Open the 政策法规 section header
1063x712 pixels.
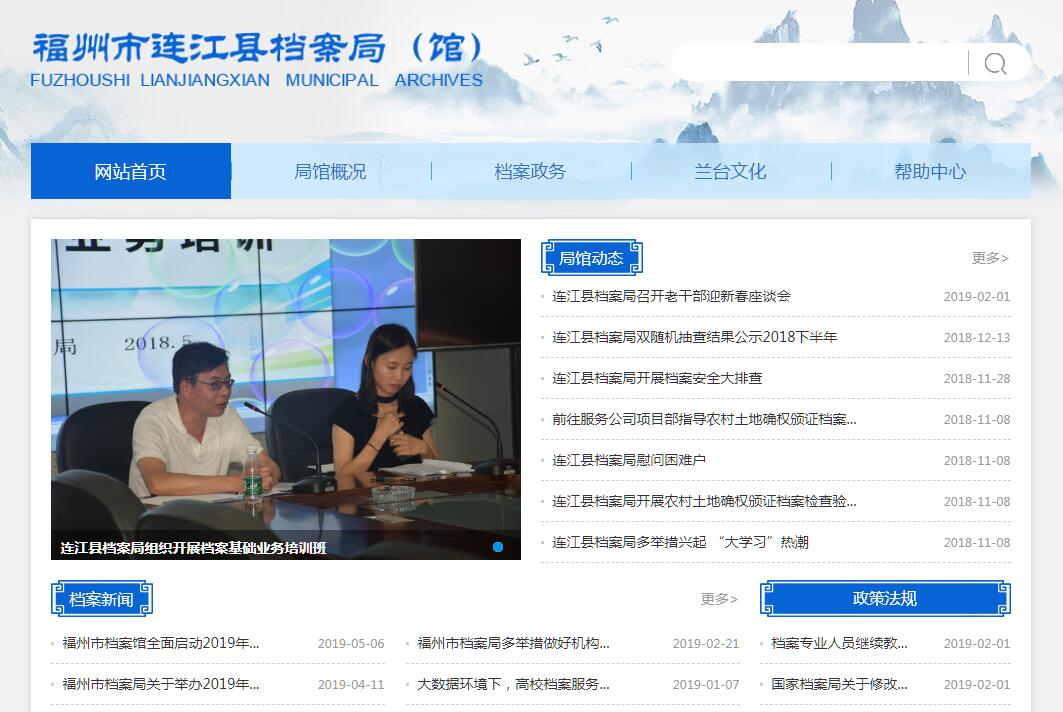click(884, 599)
